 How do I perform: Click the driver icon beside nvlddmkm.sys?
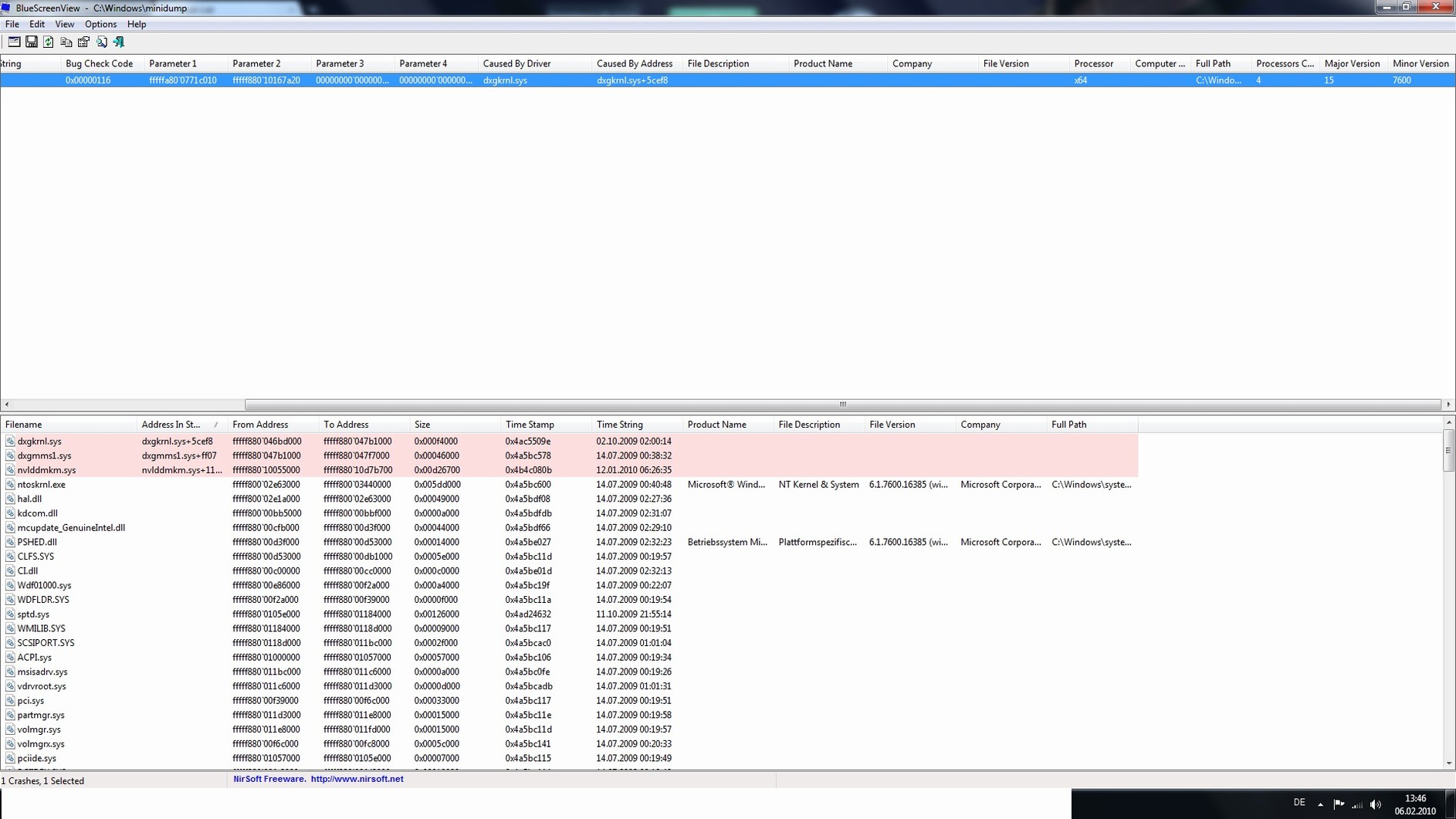(10, 470)
